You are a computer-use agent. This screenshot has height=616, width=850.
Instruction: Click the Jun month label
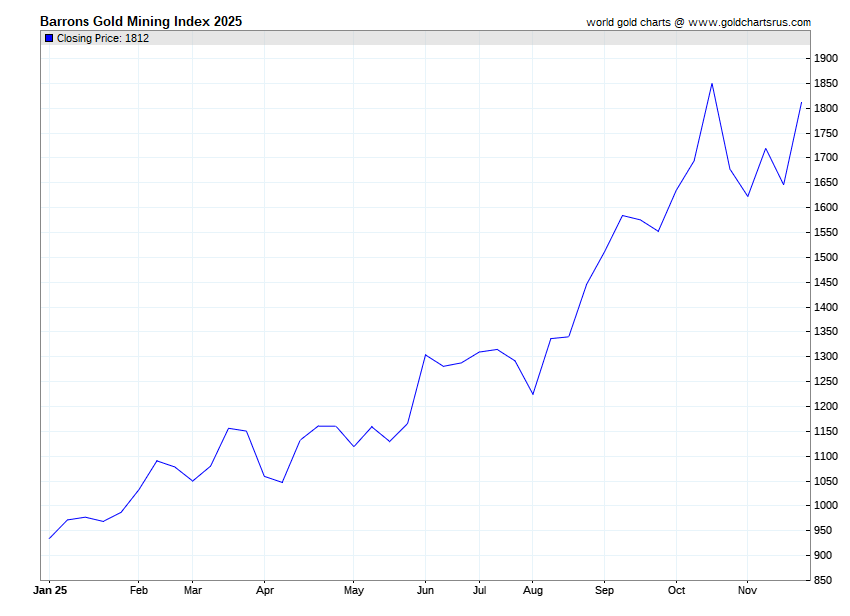pyautogui.click(x=425, y=590)
